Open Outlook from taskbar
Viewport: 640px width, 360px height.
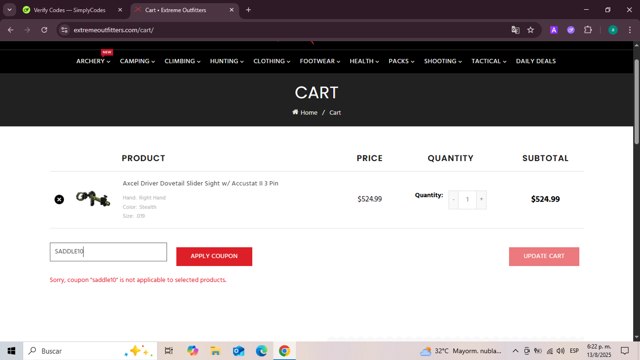[238, 351]
